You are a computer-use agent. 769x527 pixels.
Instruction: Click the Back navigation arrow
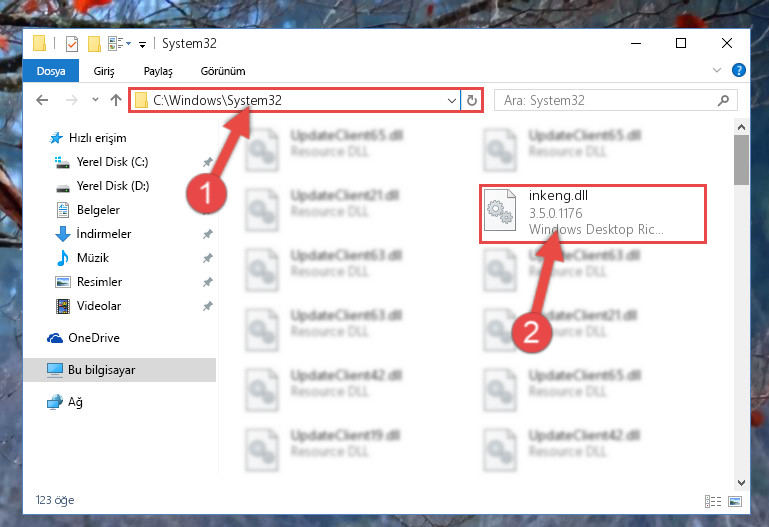coord(42,100)
